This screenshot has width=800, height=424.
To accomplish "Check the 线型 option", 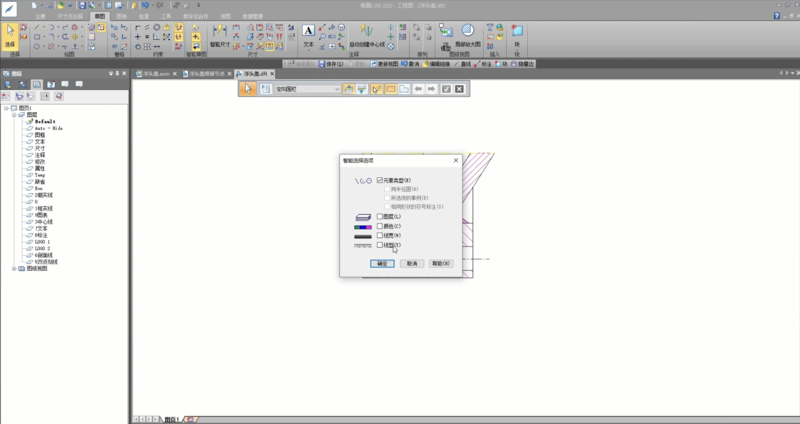I will click(380, 245).
